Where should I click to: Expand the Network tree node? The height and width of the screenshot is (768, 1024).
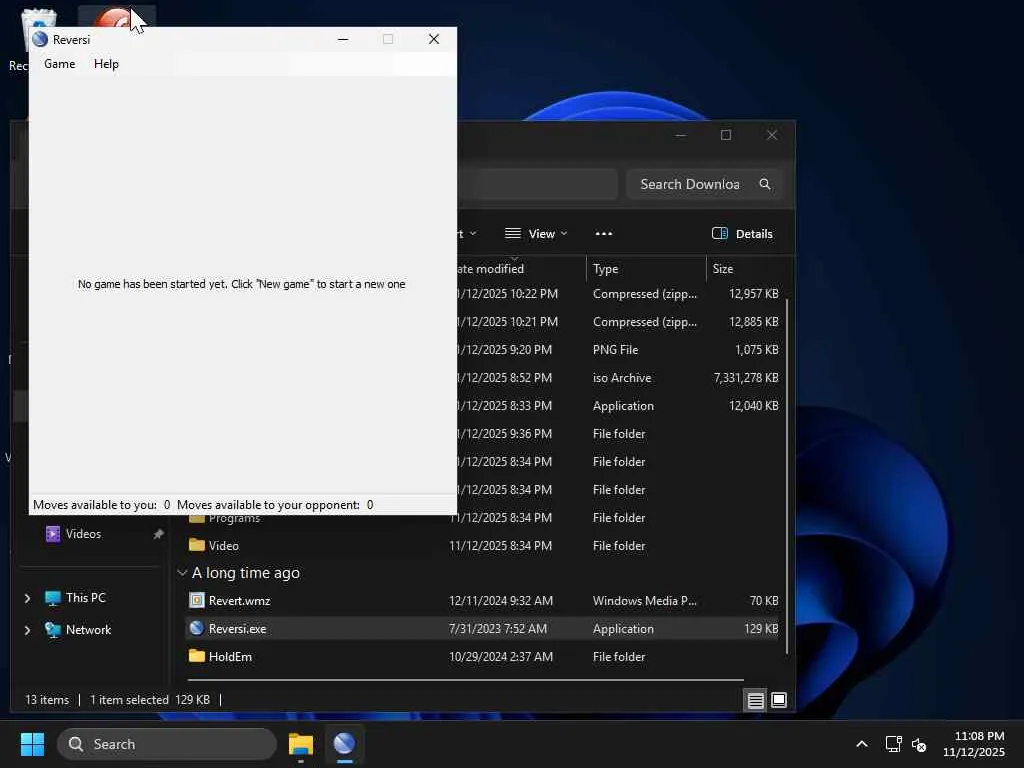[27, 630]
